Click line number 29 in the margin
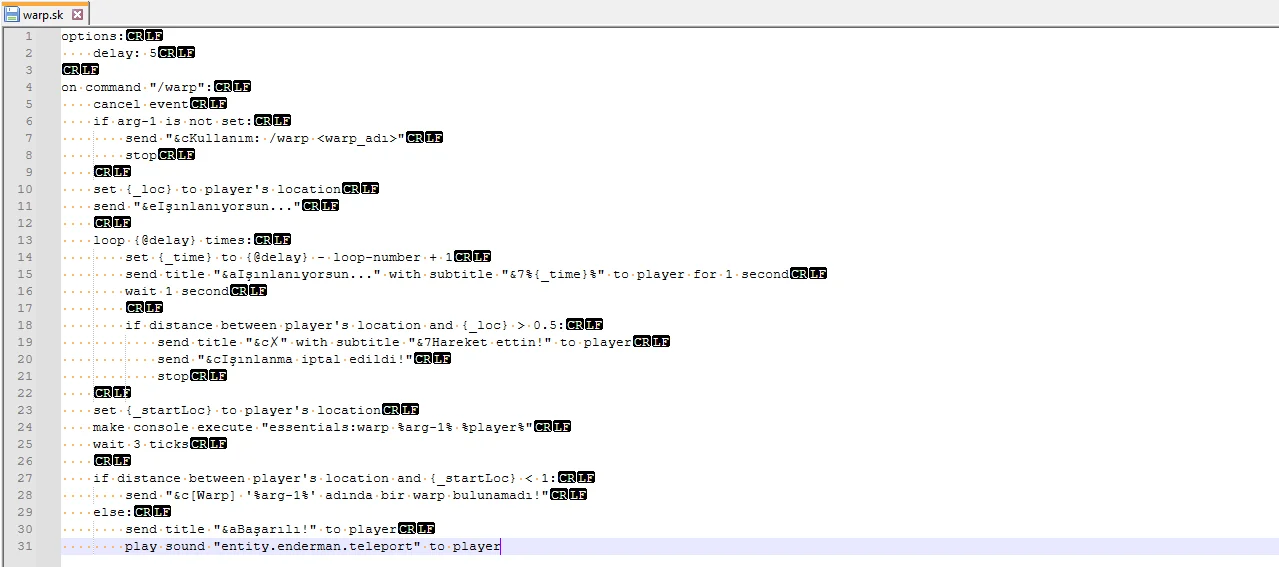The height and width of the screenshot is (567, 1279). (25, 512)
